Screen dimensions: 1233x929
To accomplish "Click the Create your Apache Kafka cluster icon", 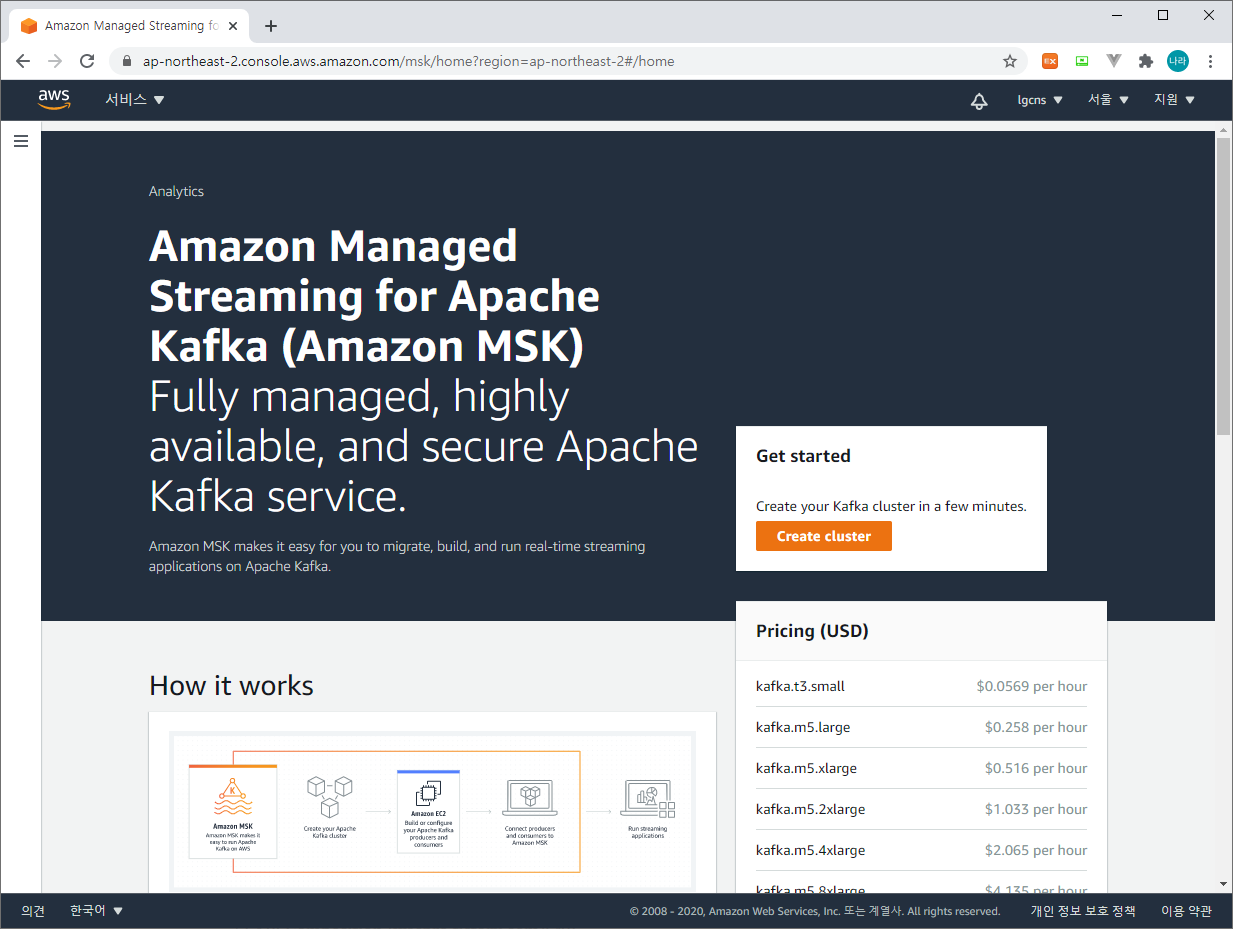I will pyautogui.click(x=329, y=796).
